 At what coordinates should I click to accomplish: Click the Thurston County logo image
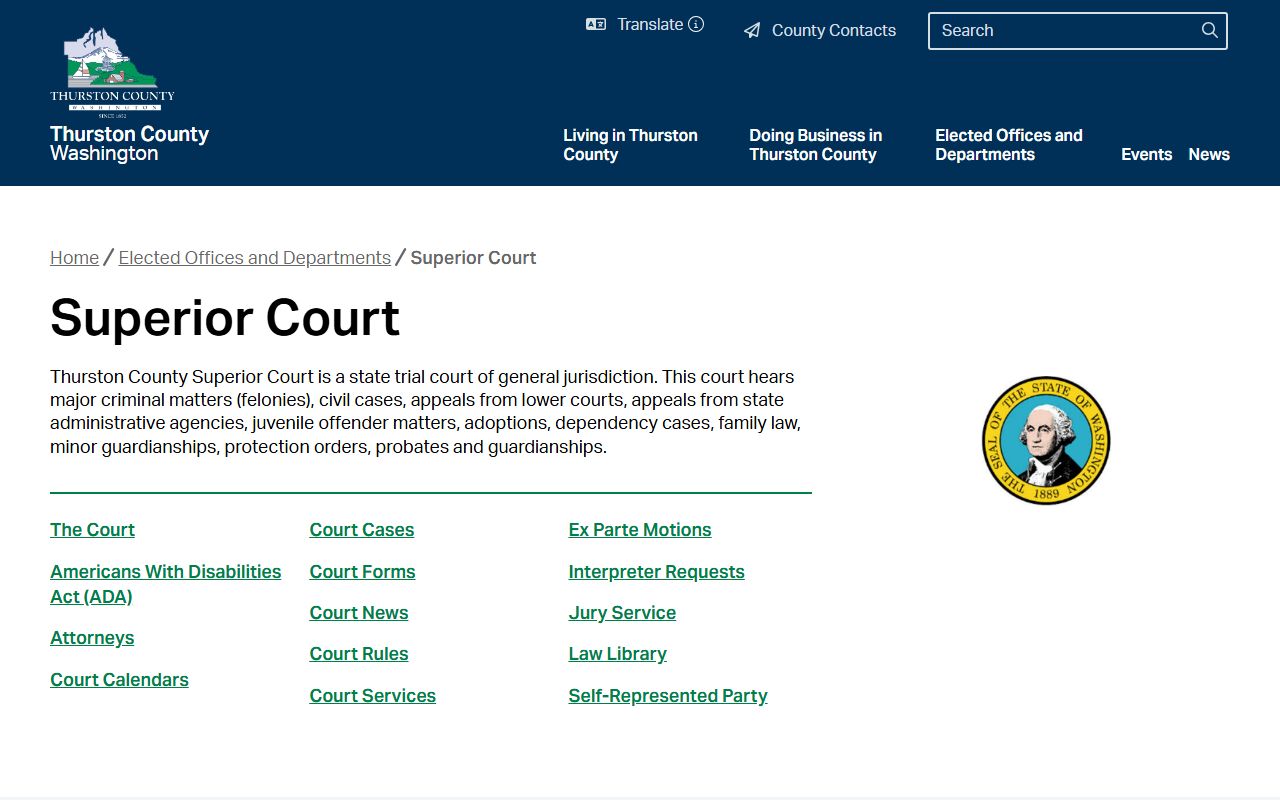click(112, 71)
